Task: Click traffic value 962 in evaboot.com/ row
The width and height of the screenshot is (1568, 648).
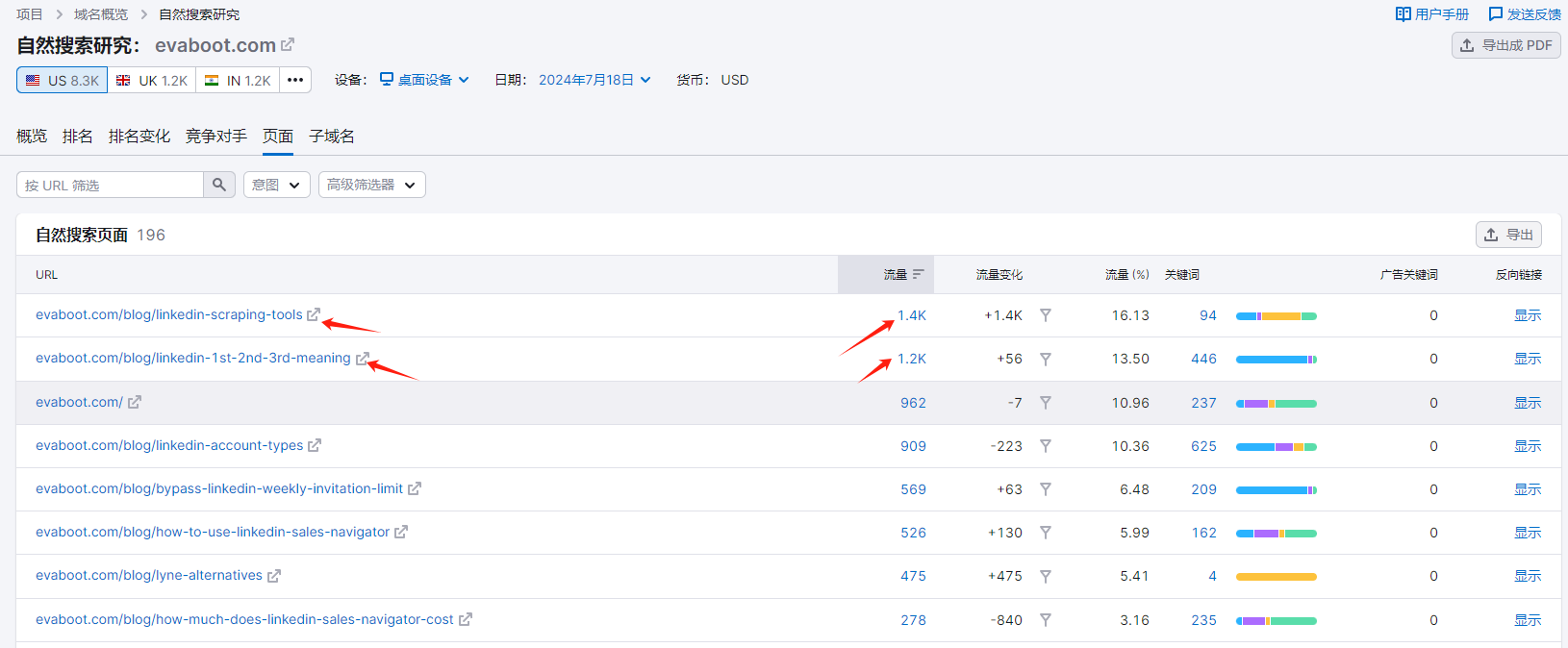Action: [x=913, y=403]
